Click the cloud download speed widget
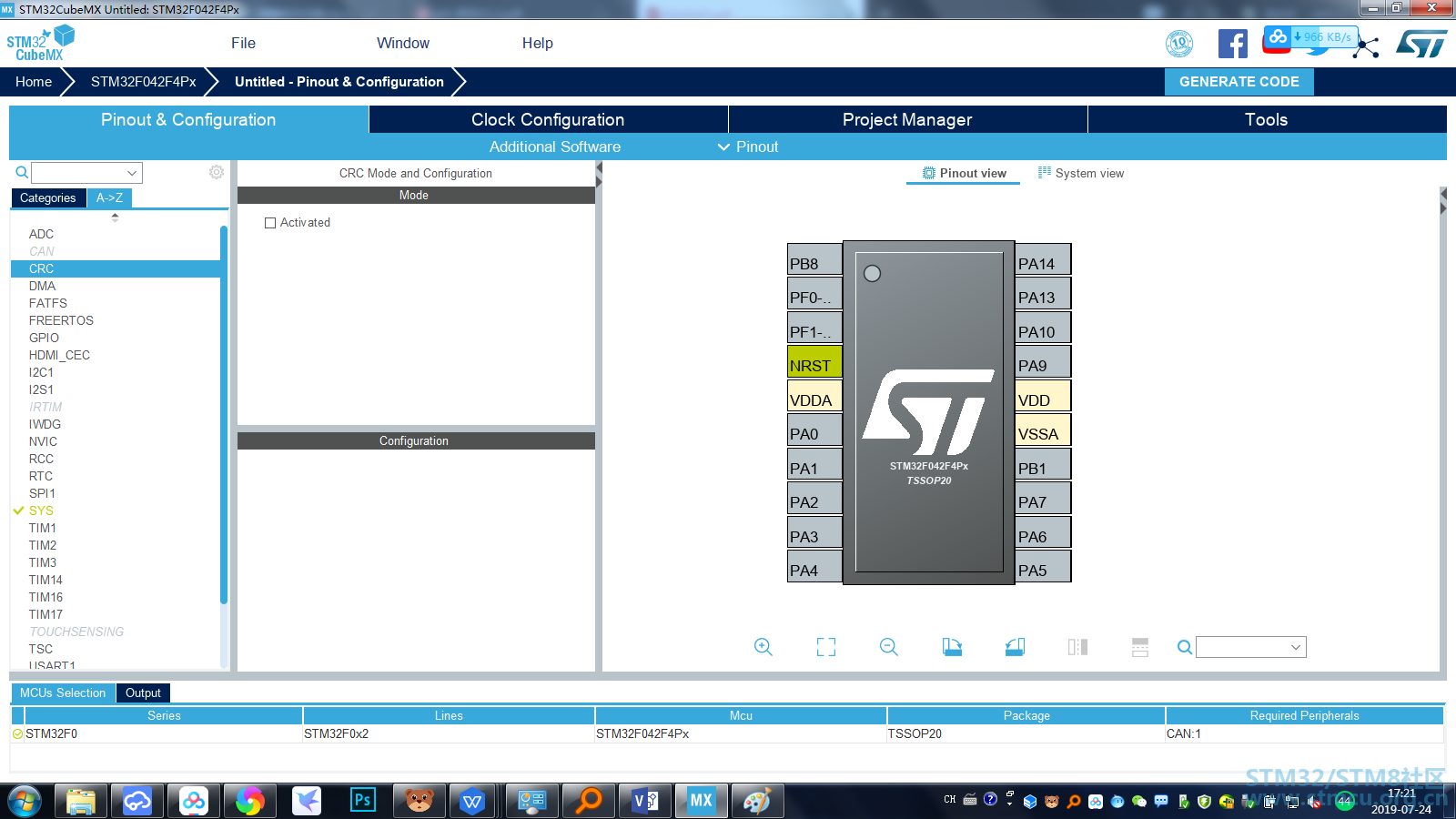Viewport: 1456px width, 819px height. click(x=1310, y=37)
